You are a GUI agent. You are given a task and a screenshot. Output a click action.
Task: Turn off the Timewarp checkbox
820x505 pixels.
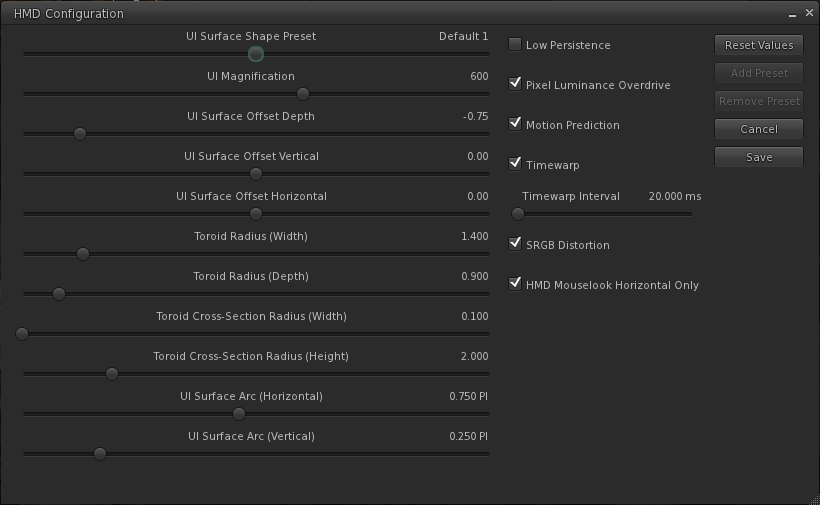coord(515,164)
